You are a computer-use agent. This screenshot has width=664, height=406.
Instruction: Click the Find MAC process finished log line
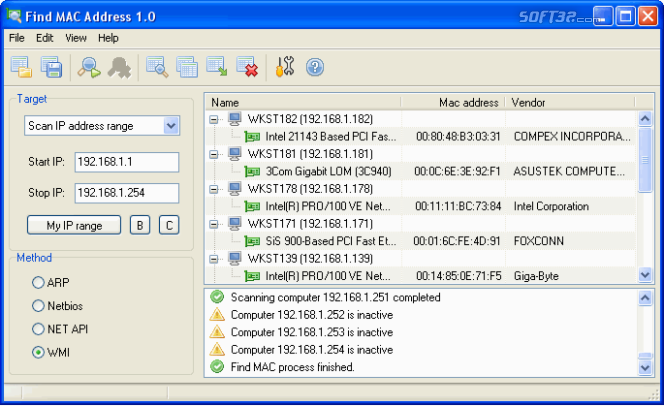tap(292, 367)
